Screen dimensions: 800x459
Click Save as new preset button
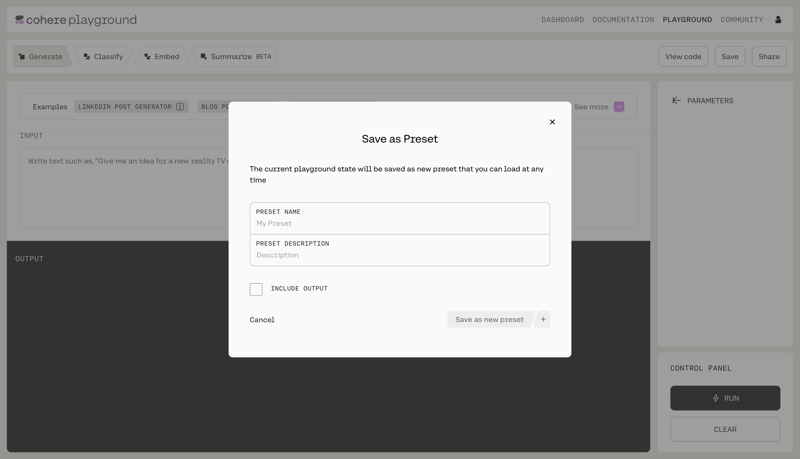click(489, 319)
